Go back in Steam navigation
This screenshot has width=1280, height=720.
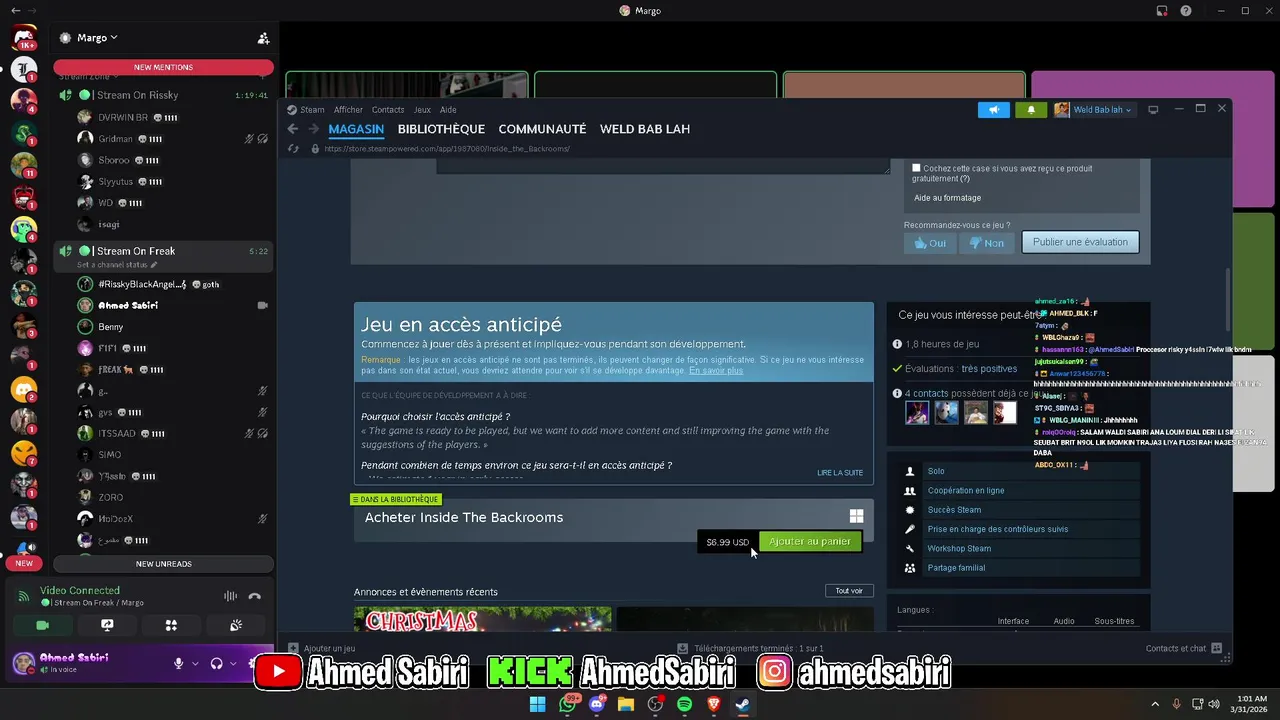(x=293, y=129)
